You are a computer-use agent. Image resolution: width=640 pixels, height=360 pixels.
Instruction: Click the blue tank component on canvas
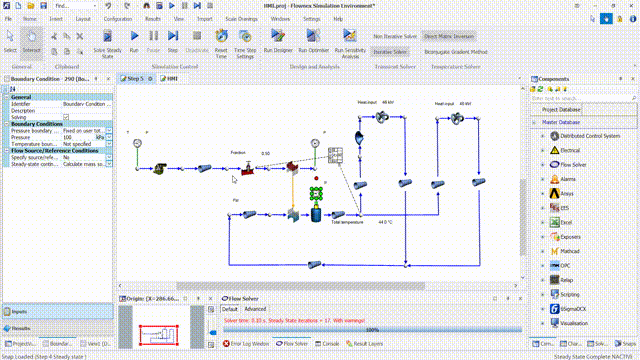point(316,214)
